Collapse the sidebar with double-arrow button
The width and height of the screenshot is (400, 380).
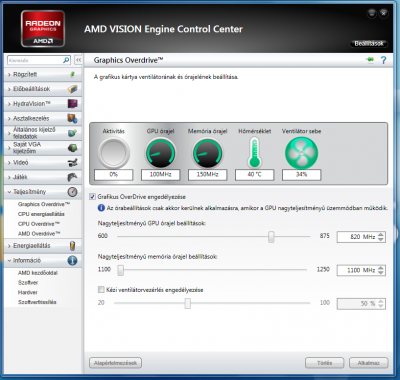click(x=78, y=60)
